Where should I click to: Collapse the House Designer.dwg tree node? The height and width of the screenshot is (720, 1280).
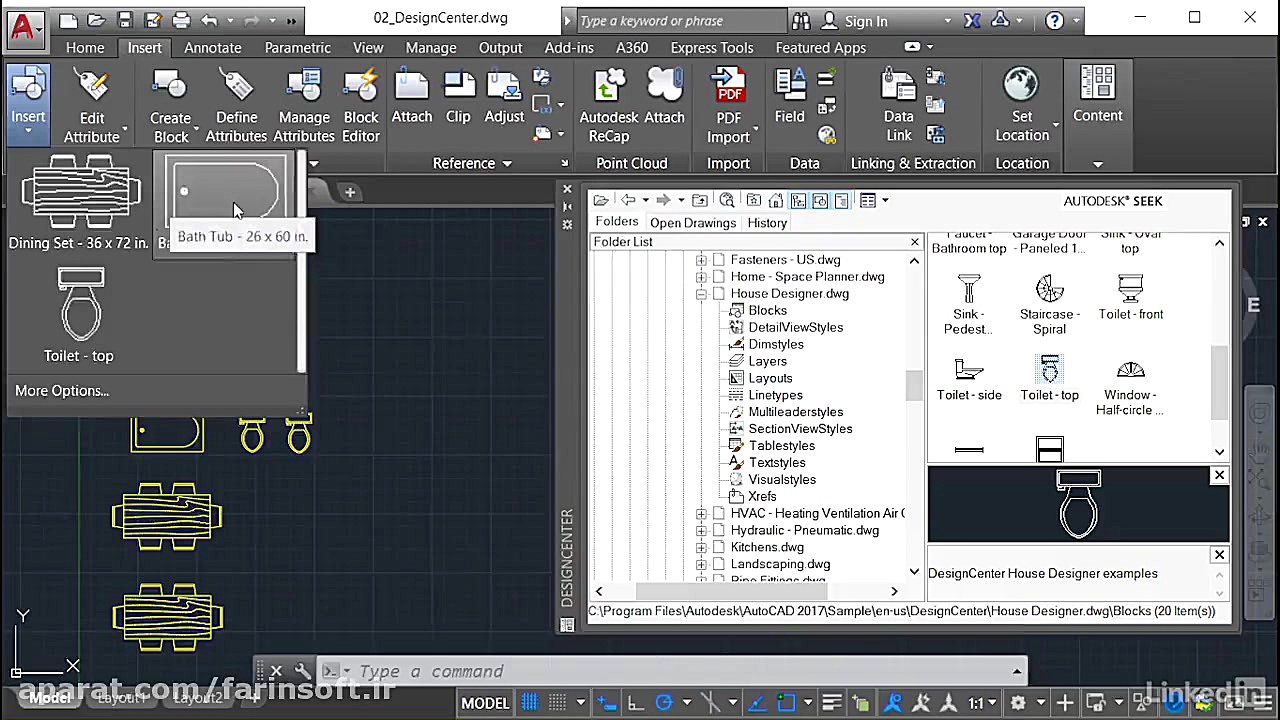coord(701,294)
